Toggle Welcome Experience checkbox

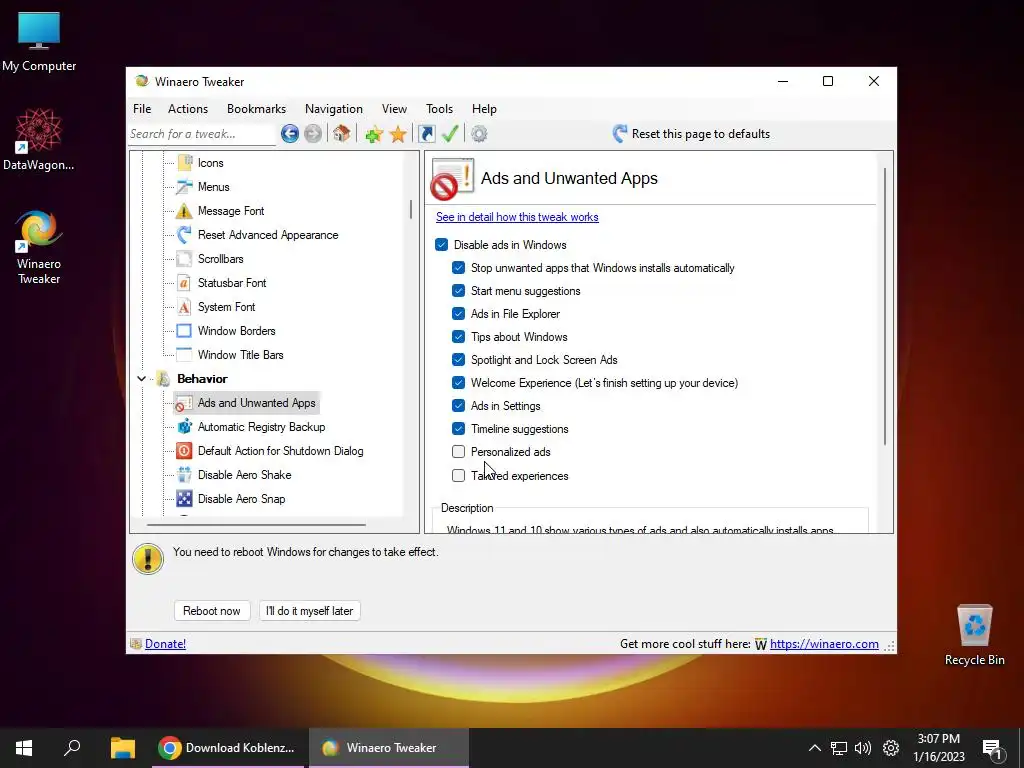[458, 383]
